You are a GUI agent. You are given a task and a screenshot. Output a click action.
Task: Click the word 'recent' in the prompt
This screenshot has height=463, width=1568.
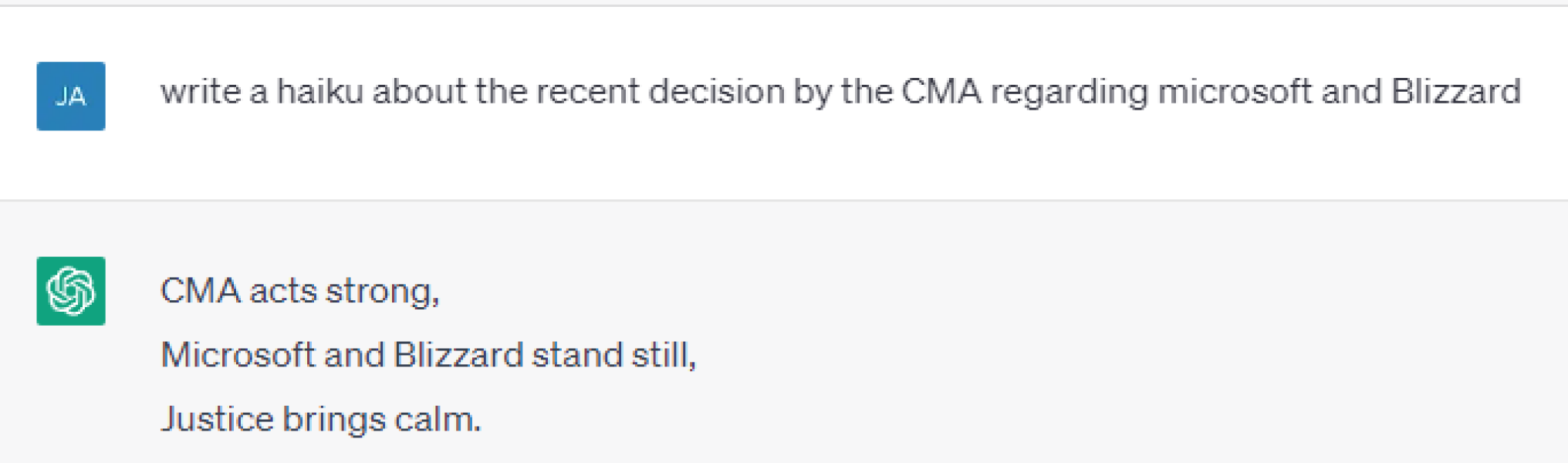587,93
